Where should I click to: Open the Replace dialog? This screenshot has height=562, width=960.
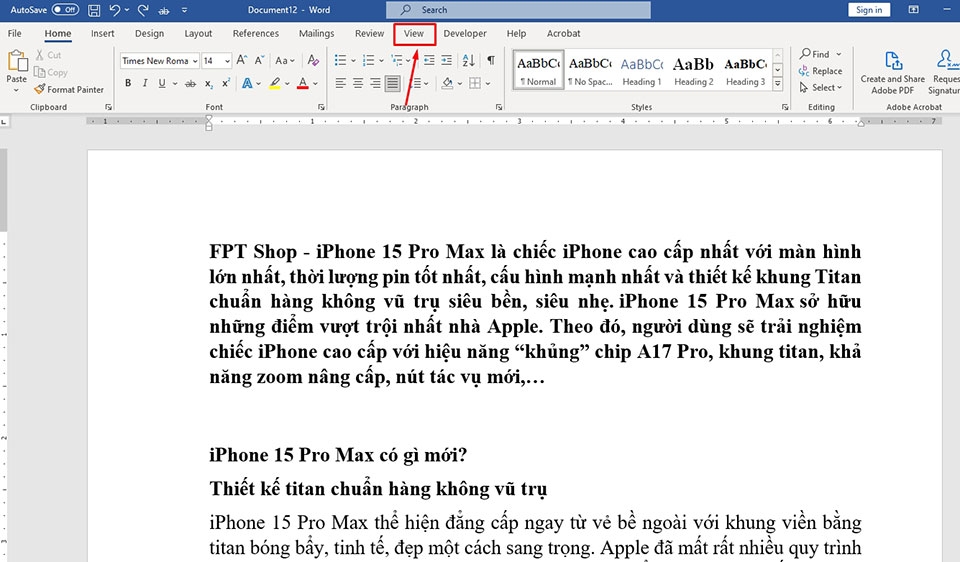click(x=820, y=71)
